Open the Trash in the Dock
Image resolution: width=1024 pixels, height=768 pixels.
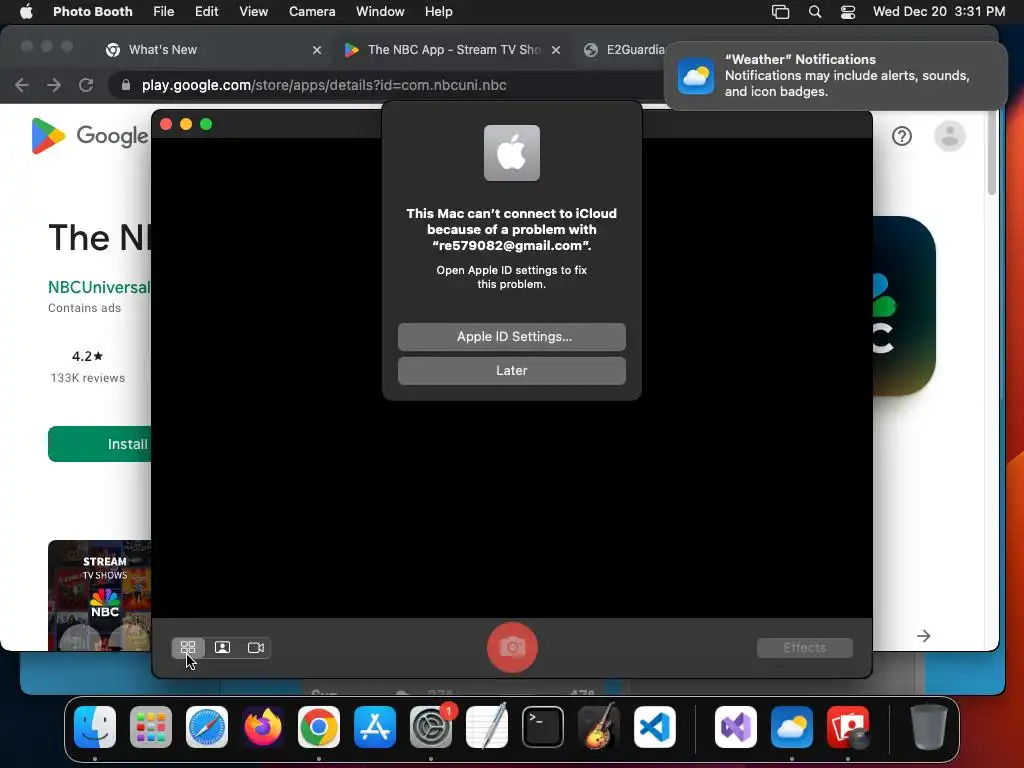pos(929,727)
